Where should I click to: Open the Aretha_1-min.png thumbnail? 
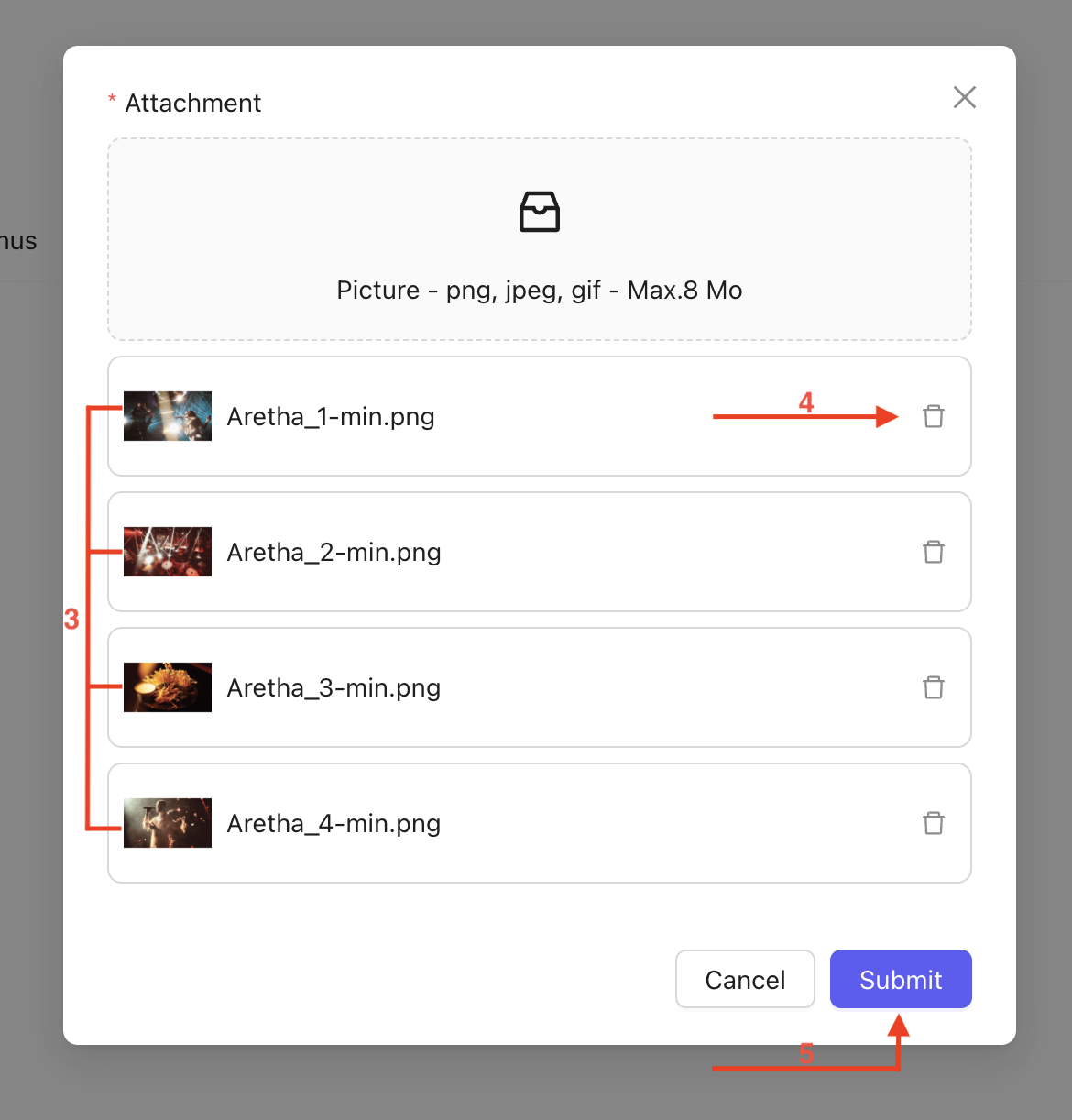(x=168, y=416)
